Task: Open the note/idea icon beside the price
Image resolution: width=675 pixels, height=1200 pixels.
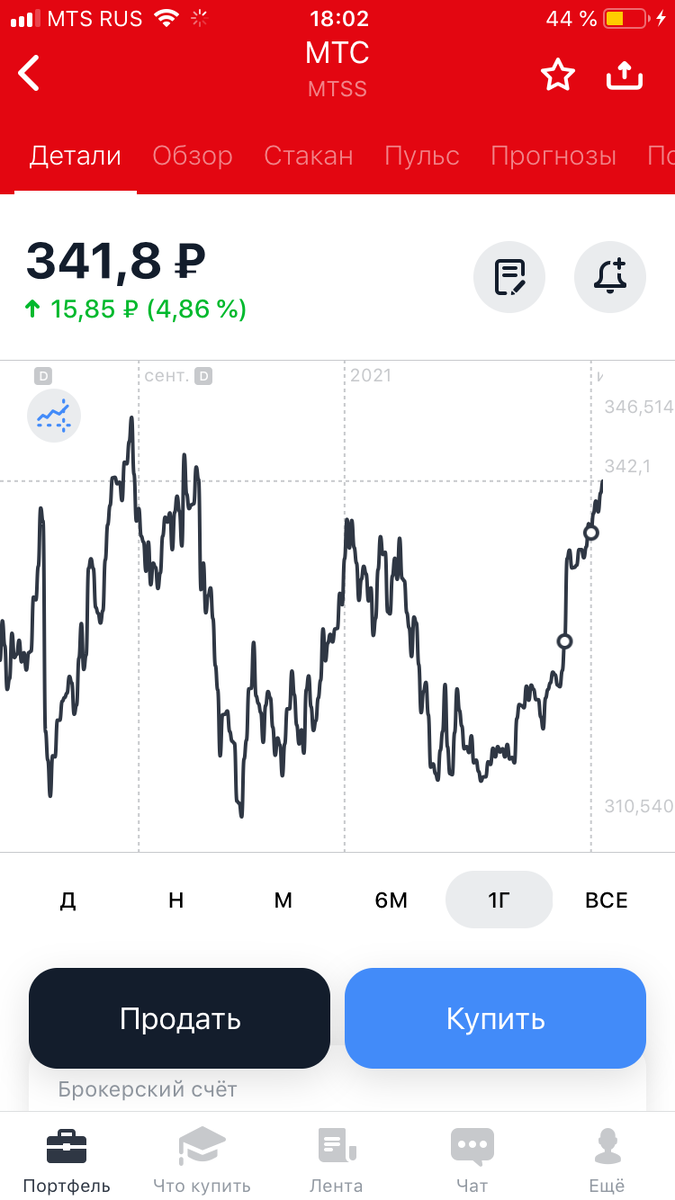Action: 509,277
